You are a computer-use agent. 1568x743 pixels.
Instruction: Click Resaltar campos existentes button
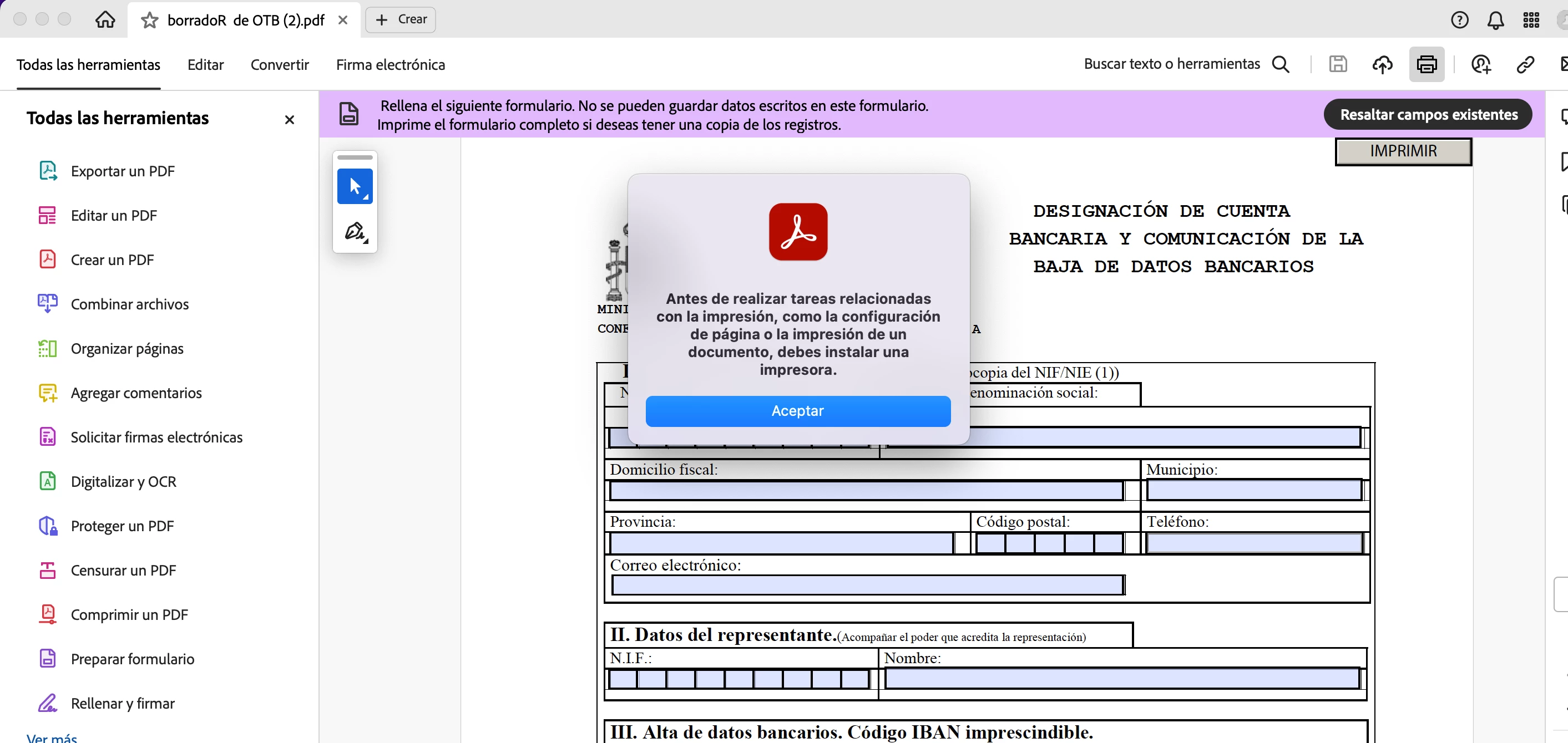point(1428,114)
